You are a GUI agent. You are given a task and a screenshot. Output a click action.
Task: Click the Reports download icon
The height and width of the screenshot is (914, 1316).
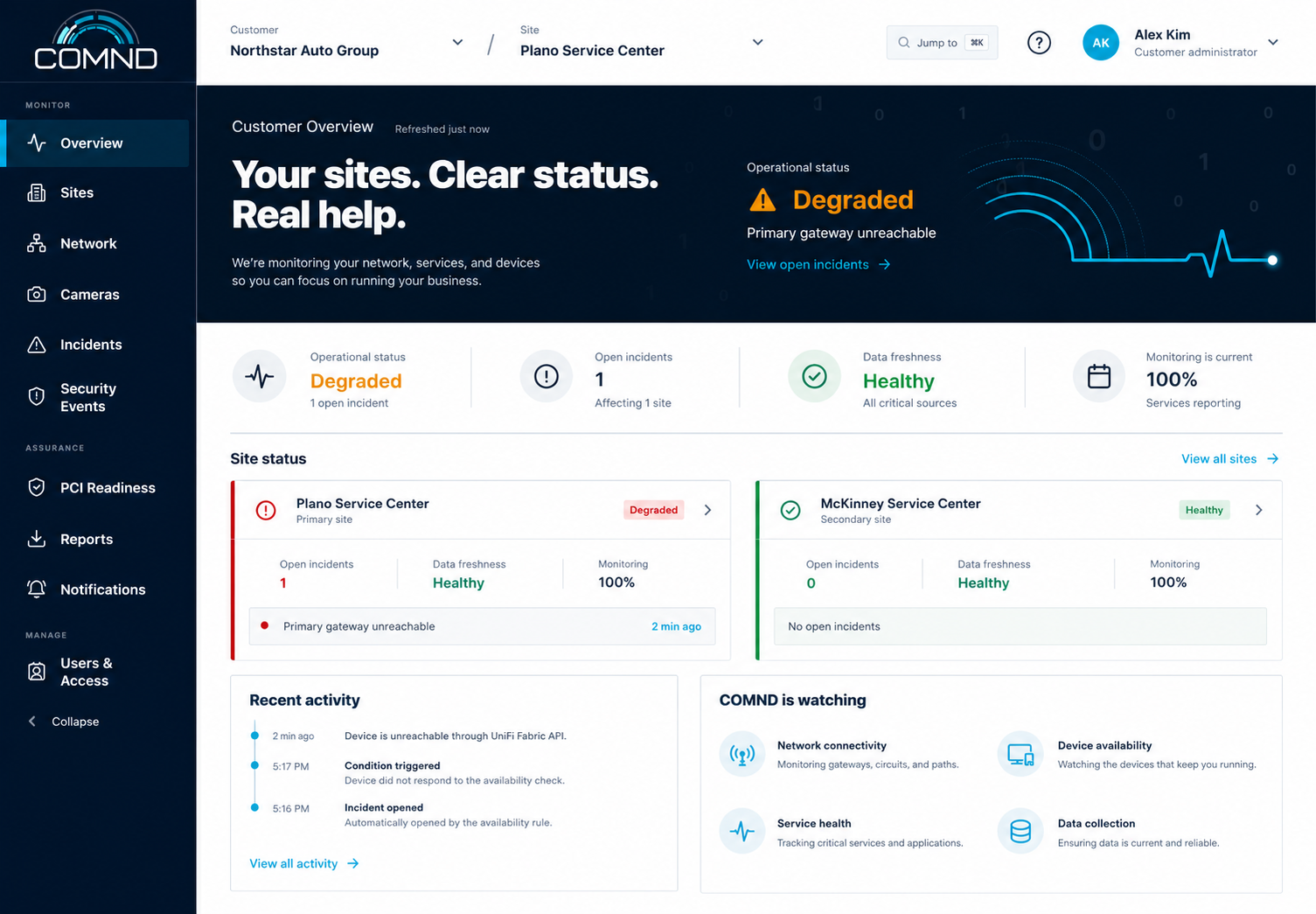pos(37,539)
